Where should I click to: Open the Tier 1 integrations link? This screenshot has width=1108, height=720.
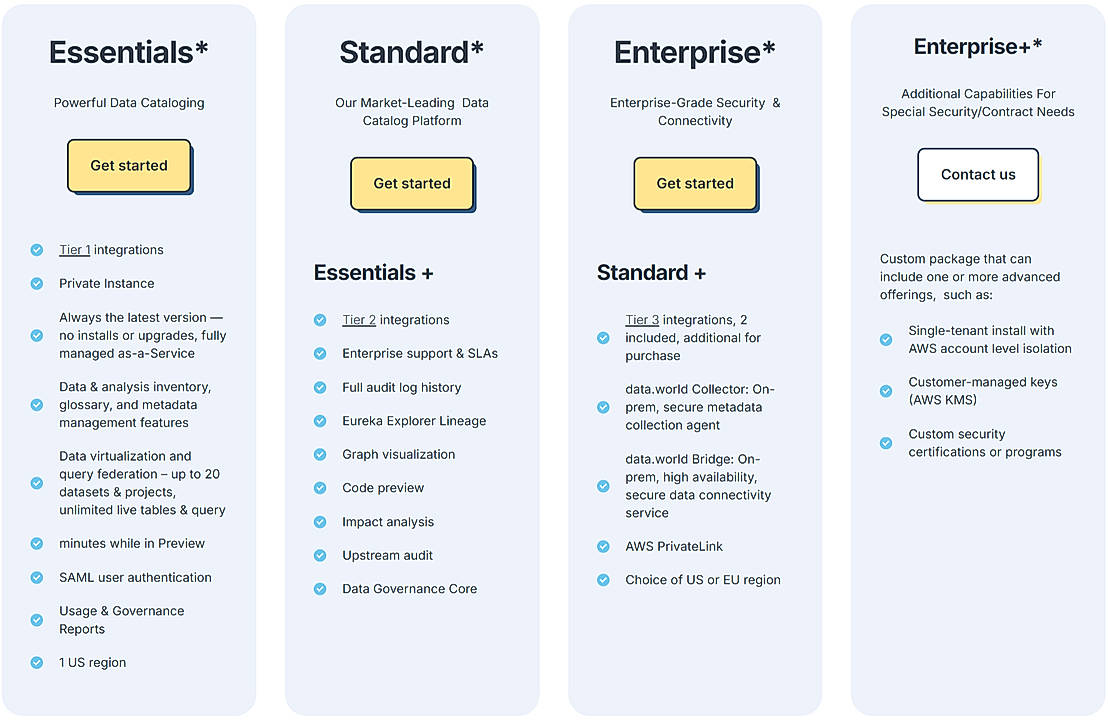coord(75,250)
